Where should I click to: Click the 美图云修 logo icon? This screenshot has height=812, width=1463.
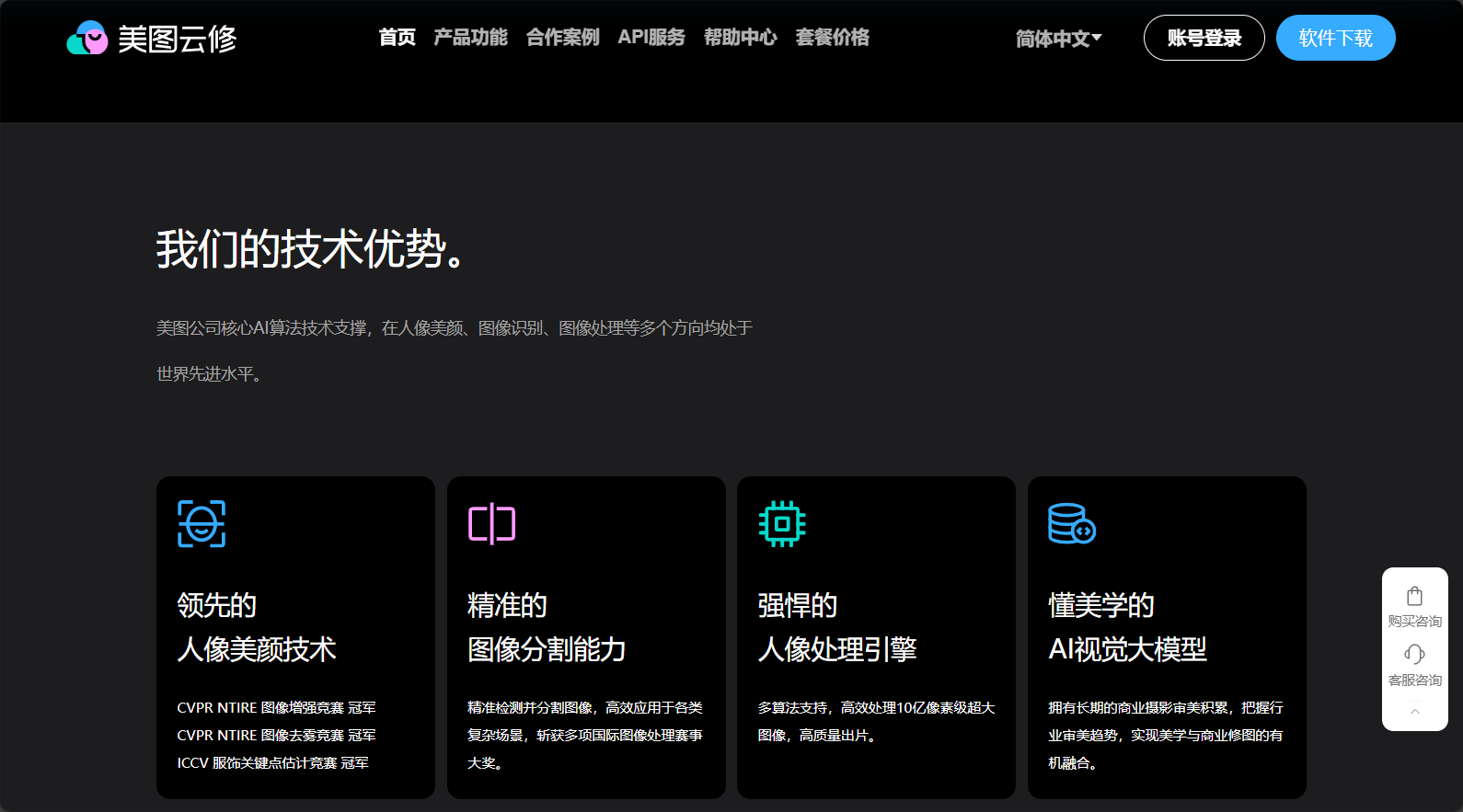[x=87, y=38]
